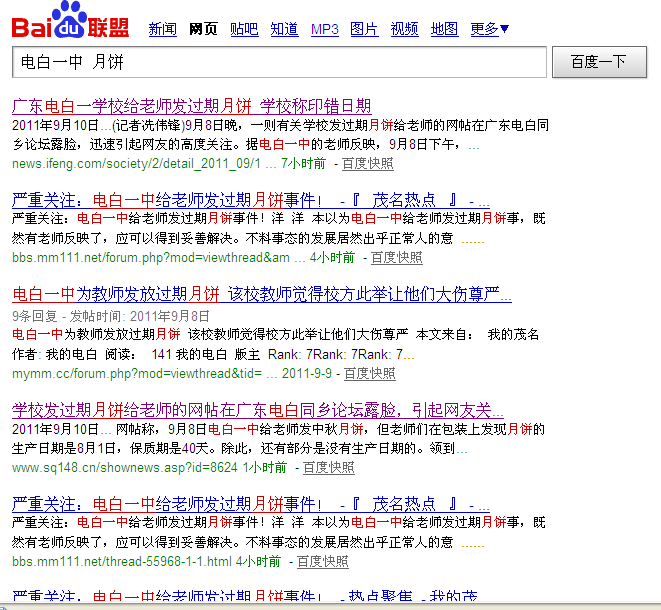Open the 知道 link in navigation
The image size is (661, 610).
pos(284,29)
